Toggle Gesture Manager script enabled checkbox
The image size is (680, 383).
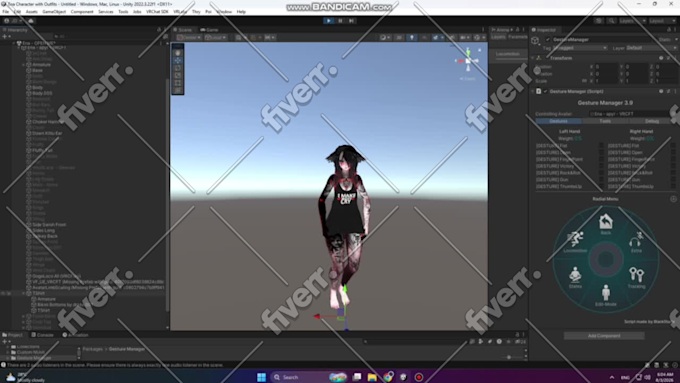click(546, 92)
